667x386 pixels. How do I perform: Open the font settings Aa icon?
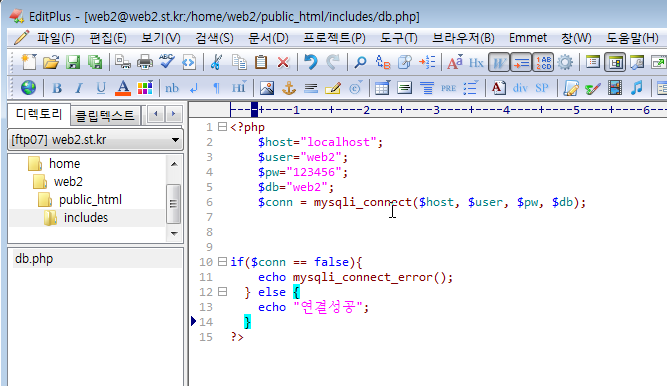pos(454,63)
